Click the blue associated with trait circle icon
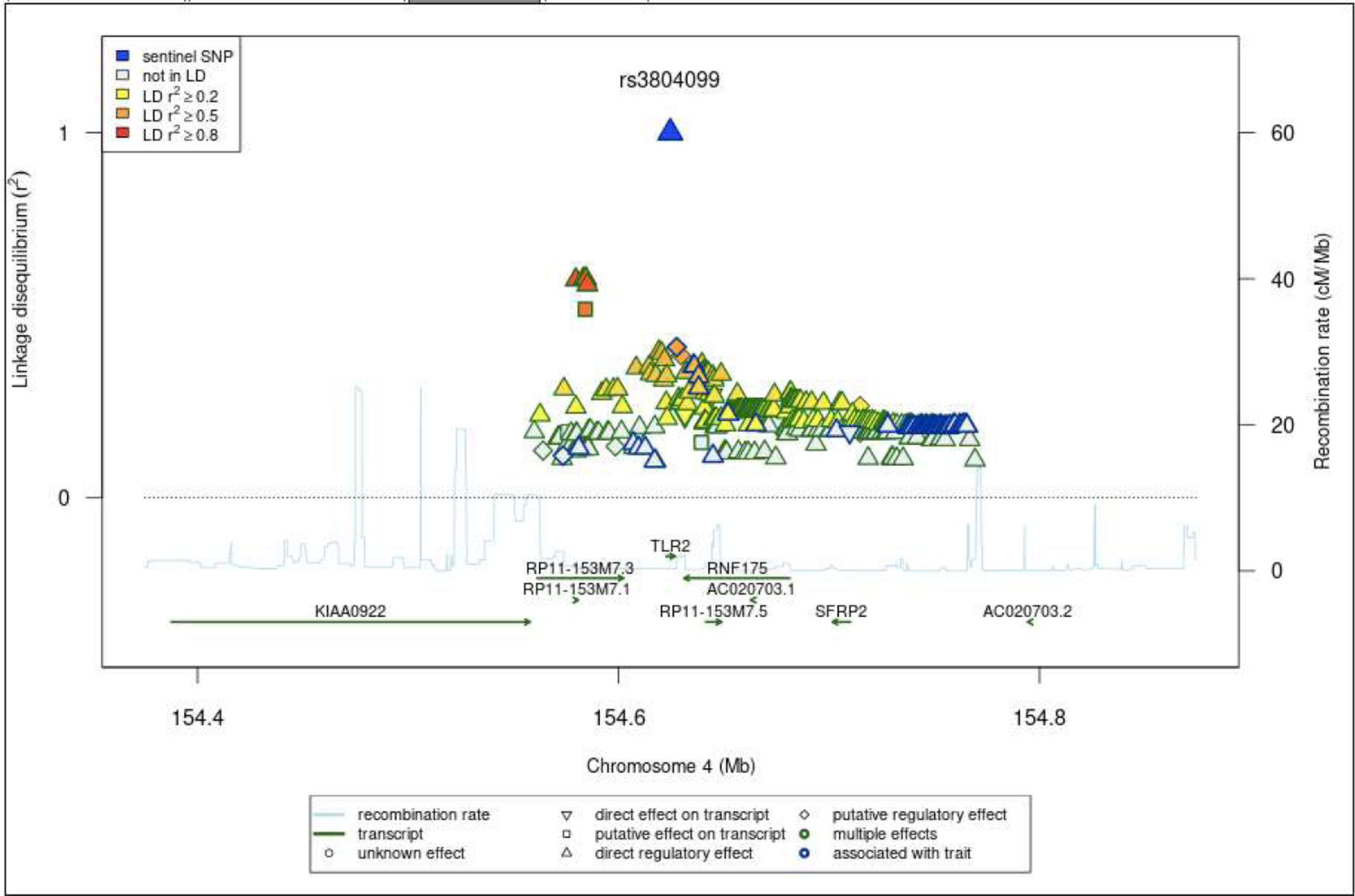 (804, 853)
